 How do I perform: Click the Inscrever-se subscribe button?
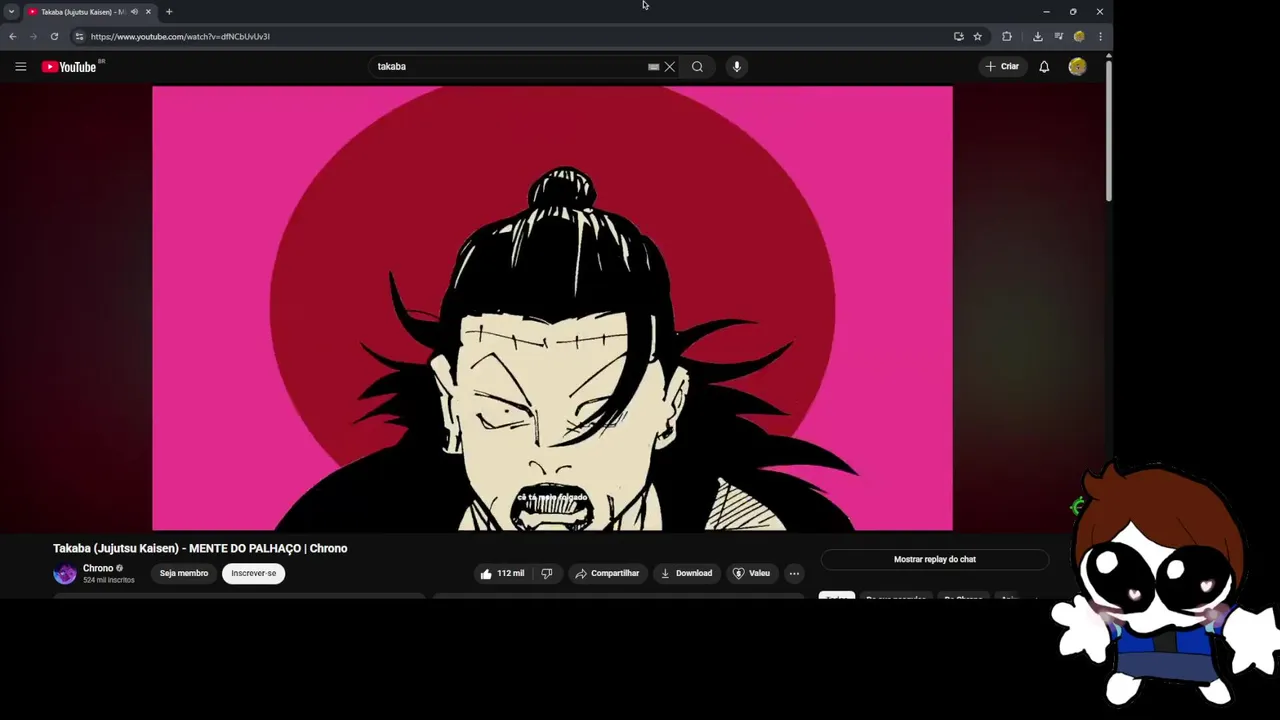(x=254, y=573)
